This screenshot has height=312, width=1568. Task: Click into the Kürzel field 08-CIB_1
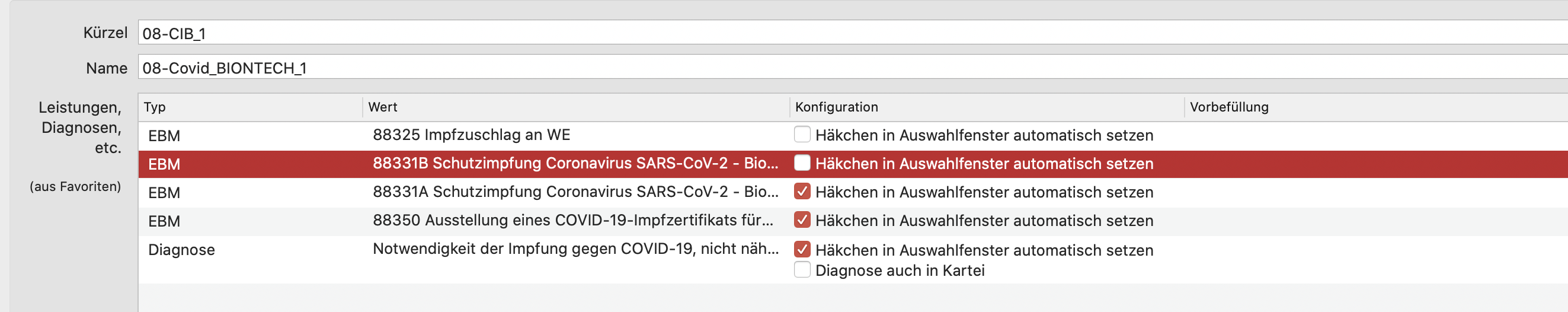click(853, 32)
